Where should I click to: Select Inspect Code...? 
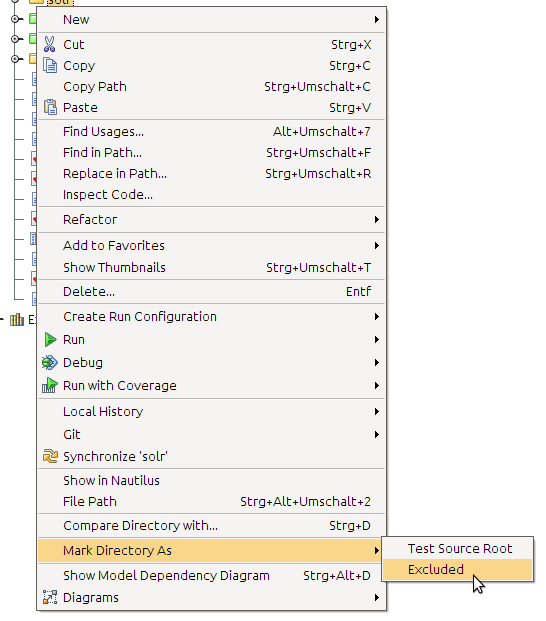(x=211, y=194)
